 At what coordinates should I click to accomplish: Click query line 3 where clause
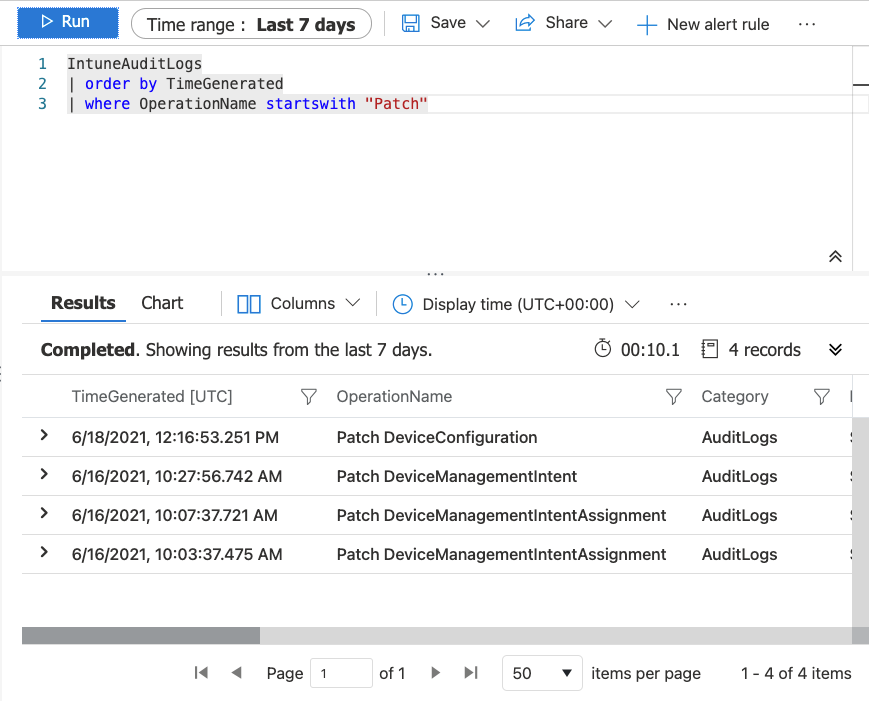point(247,104)
